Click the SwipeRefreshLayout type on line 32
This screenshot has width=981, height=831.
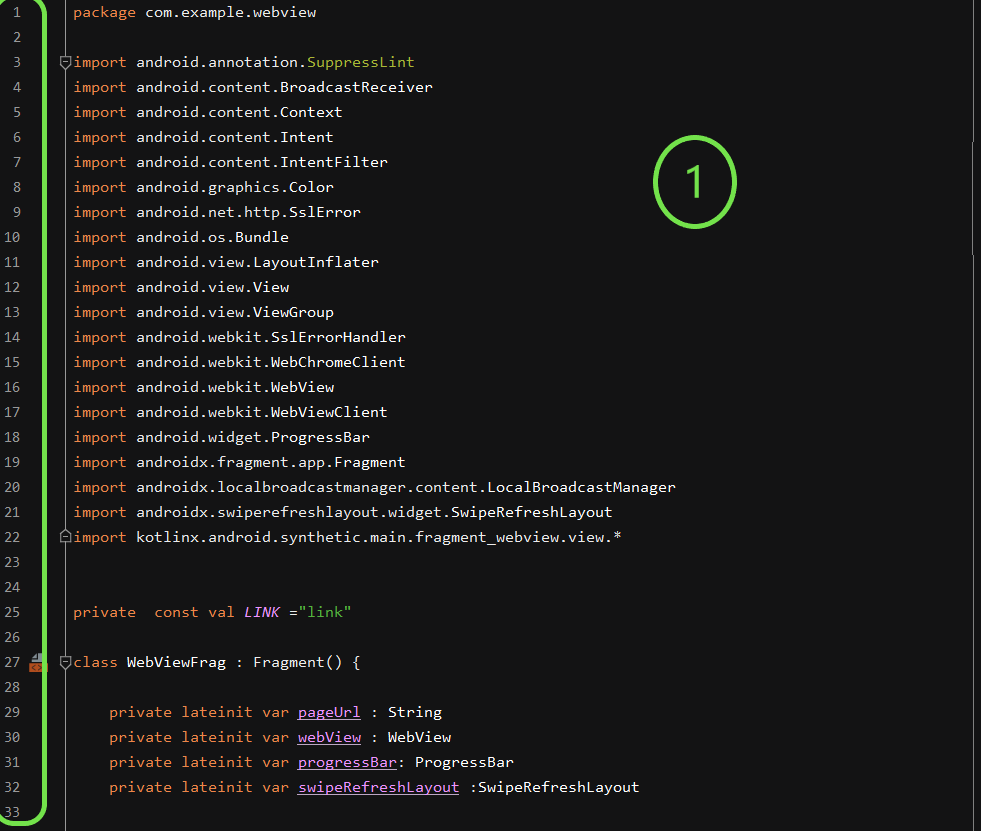tap(559, 787)
